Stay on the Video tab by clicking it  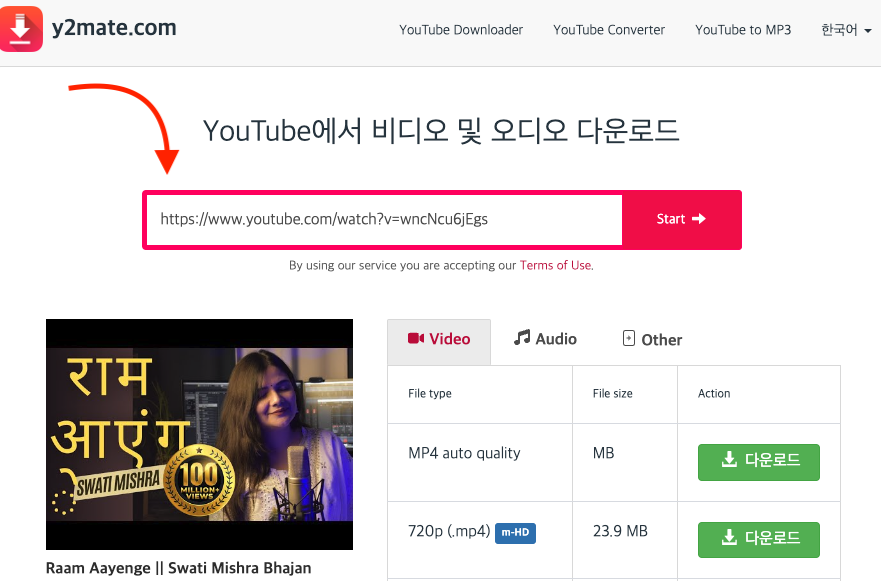tap(438, 339)
